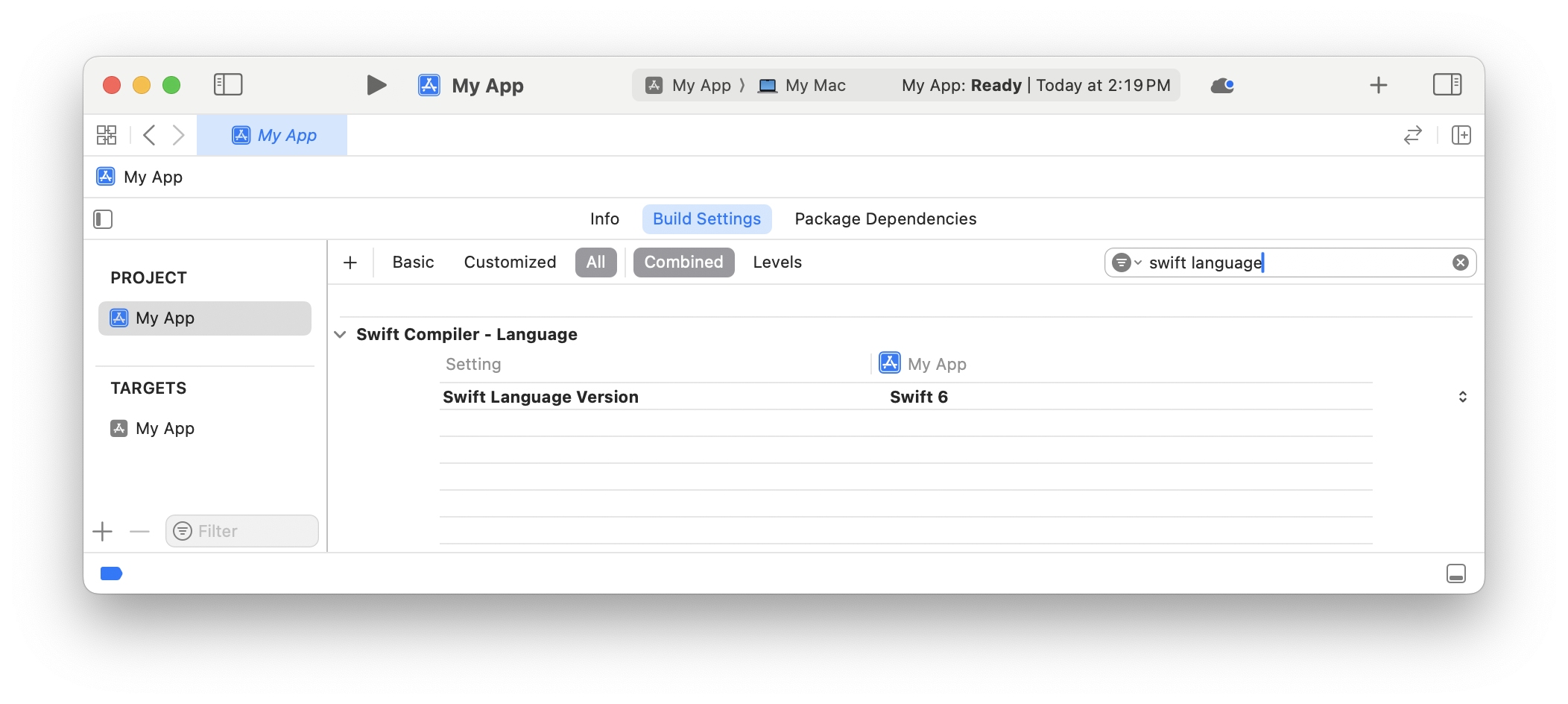Collapse the Swift Compiler - Language section
Viewport: 1568px width, 704px height.
(x=340, y=335)
